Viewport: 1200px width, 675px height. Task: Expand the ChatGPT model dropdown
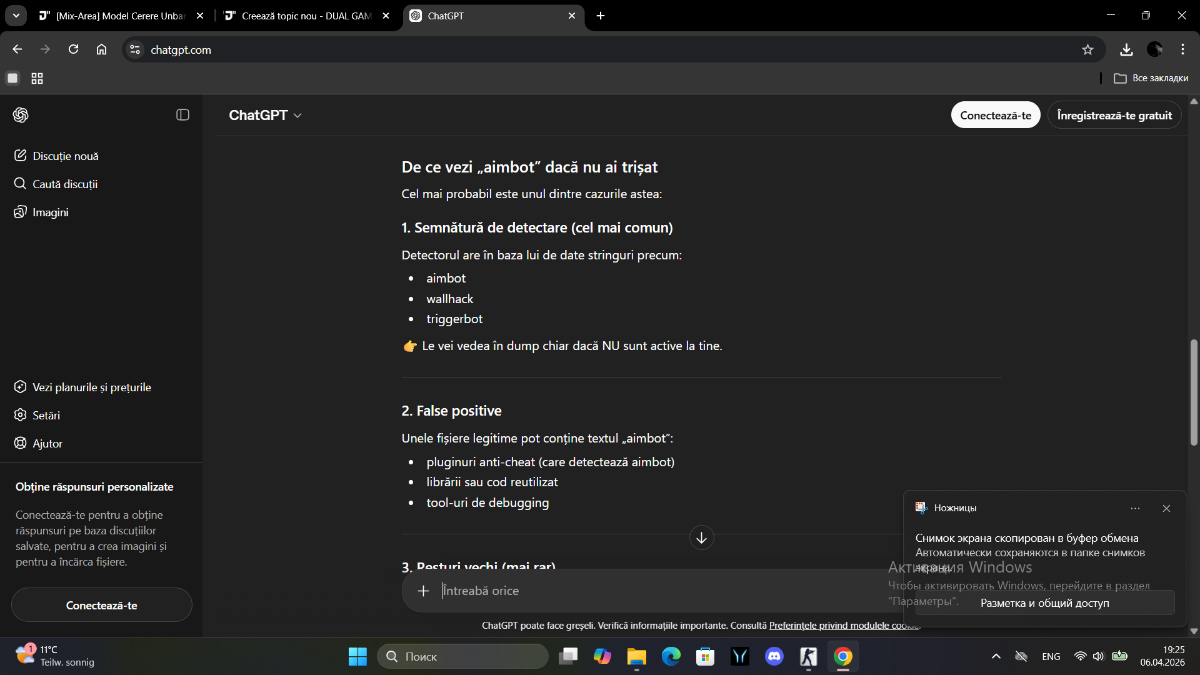coord(265,115)
